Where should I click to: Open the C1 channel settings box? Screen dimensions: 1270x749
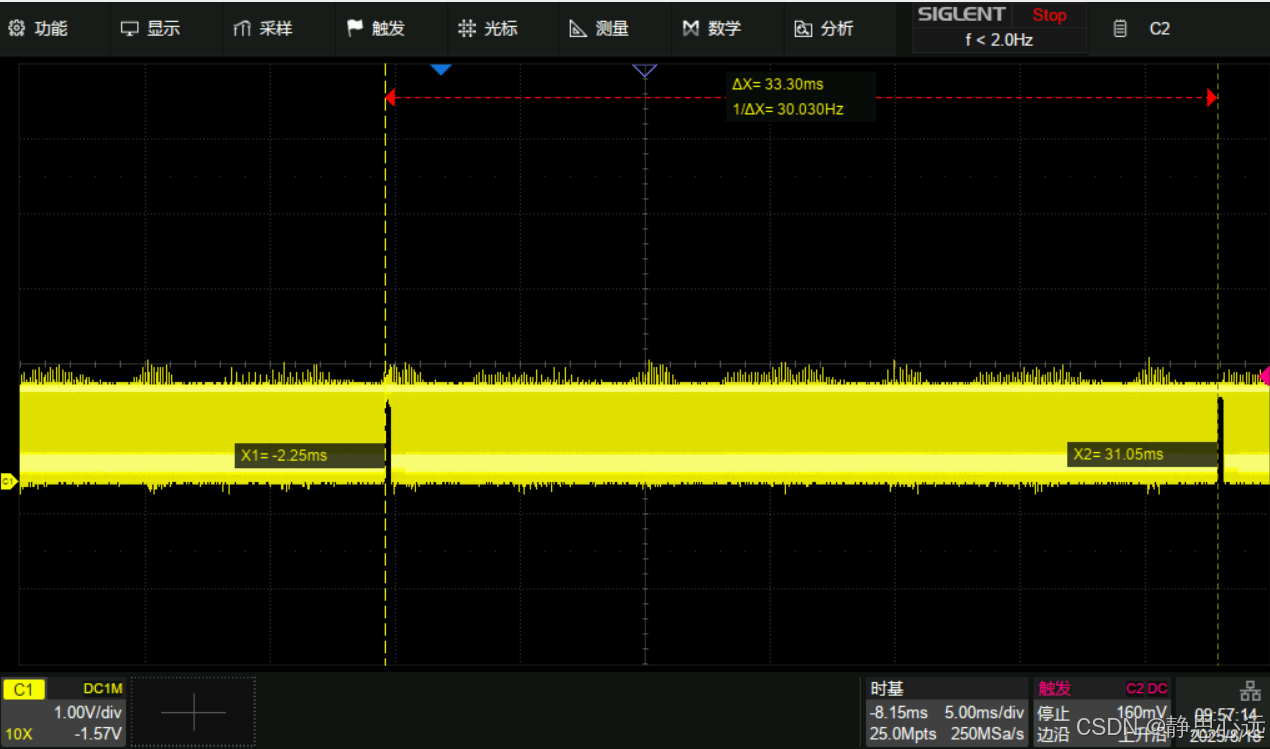coord(64,712)
